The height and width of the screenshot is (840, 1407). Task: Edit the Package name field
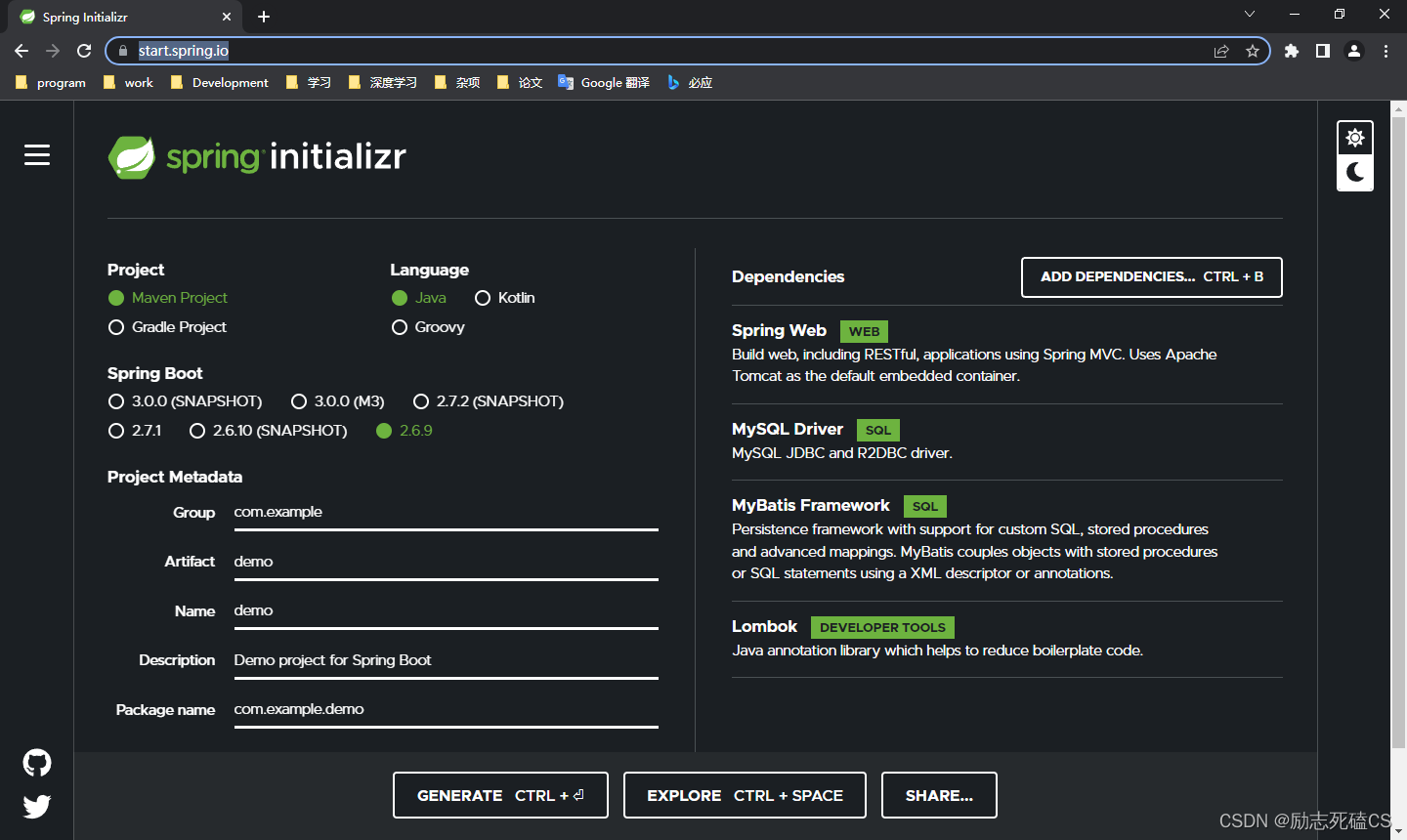click(x=446, y=710)
